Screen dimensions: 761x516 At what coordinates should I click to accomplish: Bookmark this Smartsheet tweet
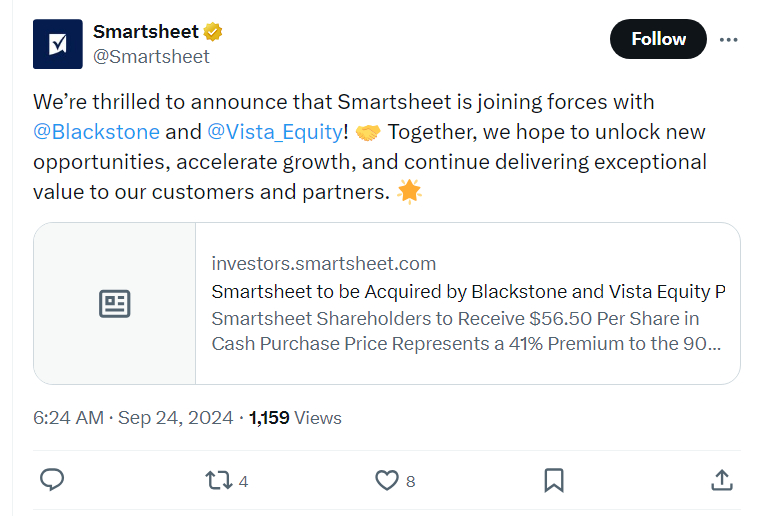(554, 481)
